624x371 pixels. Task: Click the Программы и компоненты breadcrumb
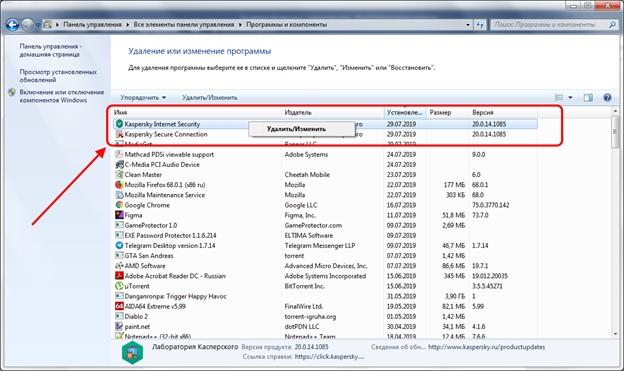[287, 25]
